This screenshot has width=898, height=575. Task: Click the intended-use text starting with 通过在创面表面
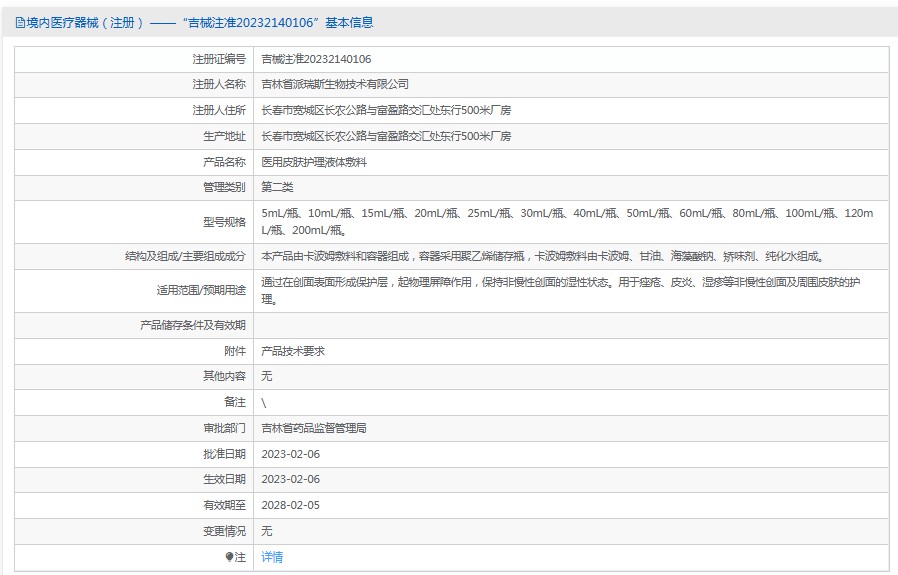[x=560, y=290]
